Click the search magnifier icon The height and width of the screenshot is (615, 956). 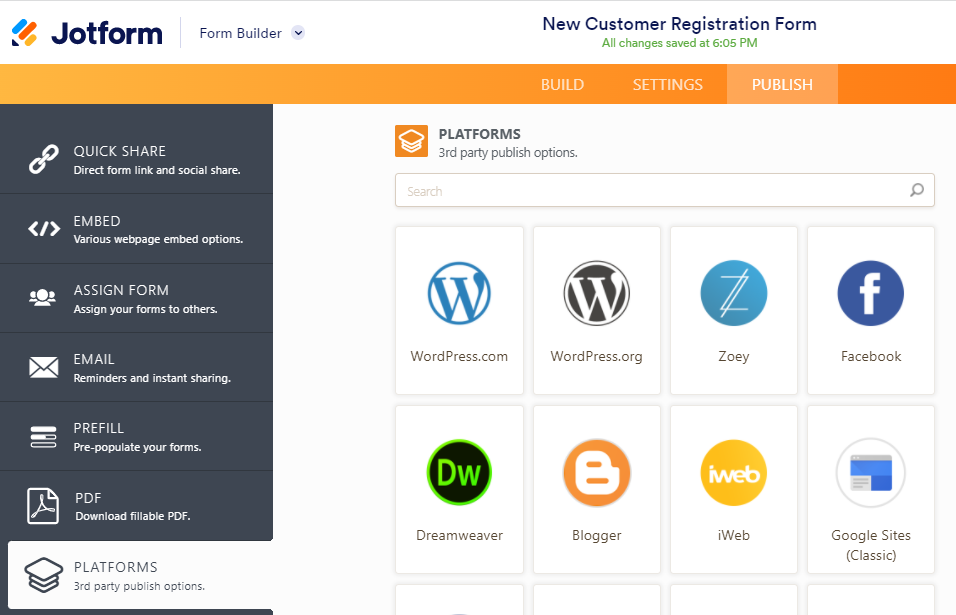pos(916,191)
